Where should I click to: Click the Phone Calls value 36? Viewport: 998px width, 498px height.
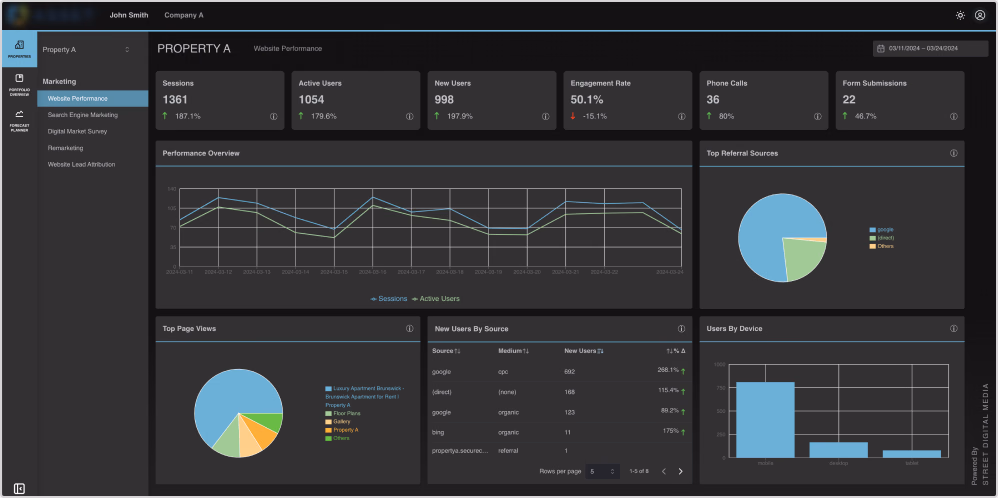pos(713,99)
